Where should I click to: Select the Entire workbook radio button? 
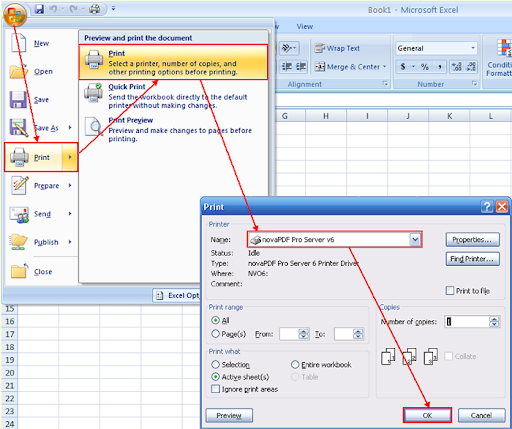(295, 365)
